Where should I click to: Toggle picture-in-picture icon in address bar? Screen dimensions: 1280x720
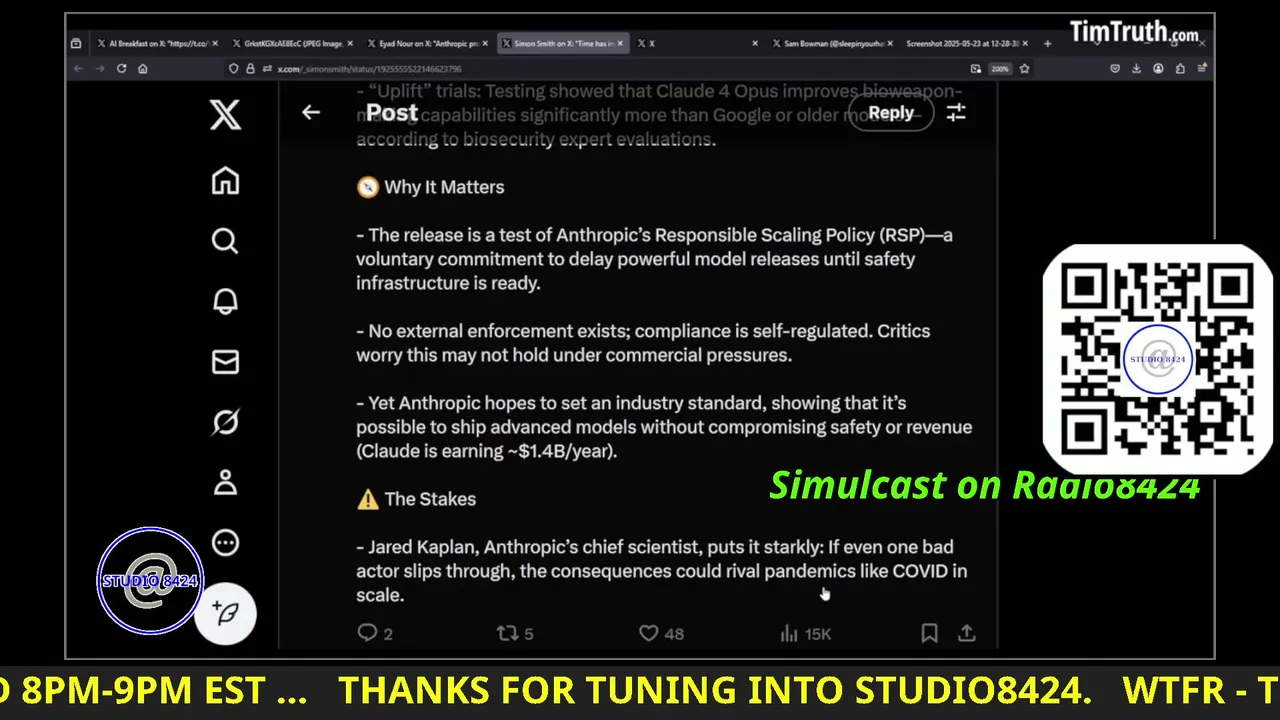click(x=975, y=69)
